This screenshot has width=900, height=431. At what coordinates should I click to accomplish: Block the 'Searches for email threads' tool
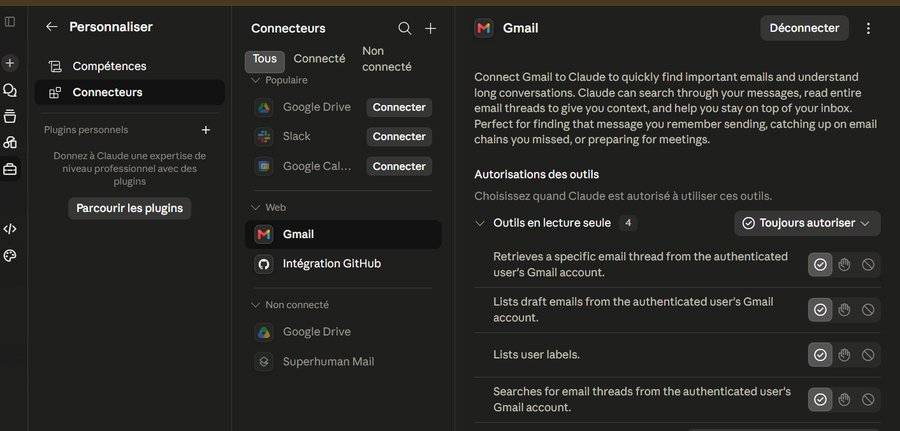[868, 399]
